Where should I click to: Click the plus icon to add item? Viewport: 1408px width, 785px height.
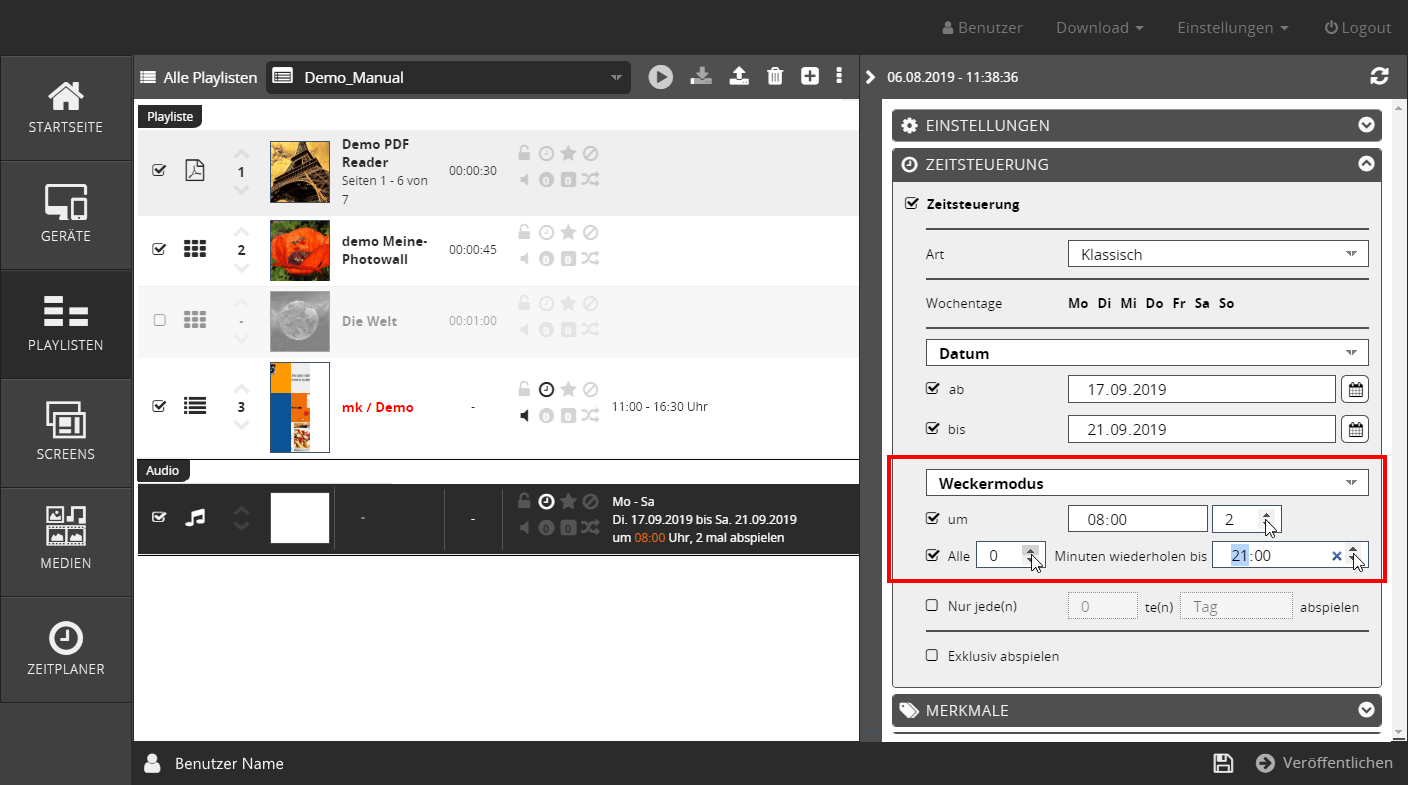coord(810,77)
